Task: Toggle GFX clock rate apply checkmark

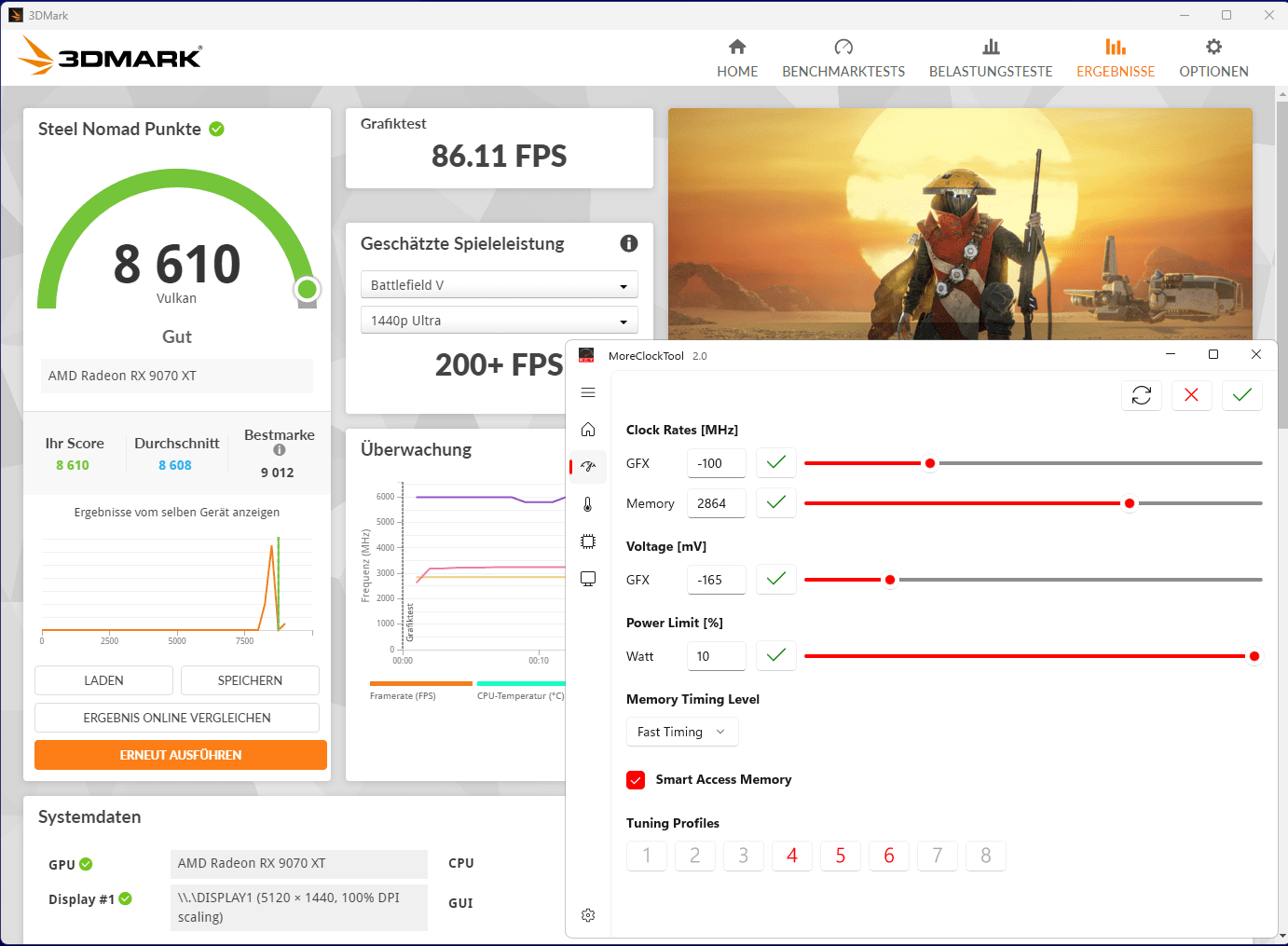Action: pyautogui.click(x=776, y=462)
